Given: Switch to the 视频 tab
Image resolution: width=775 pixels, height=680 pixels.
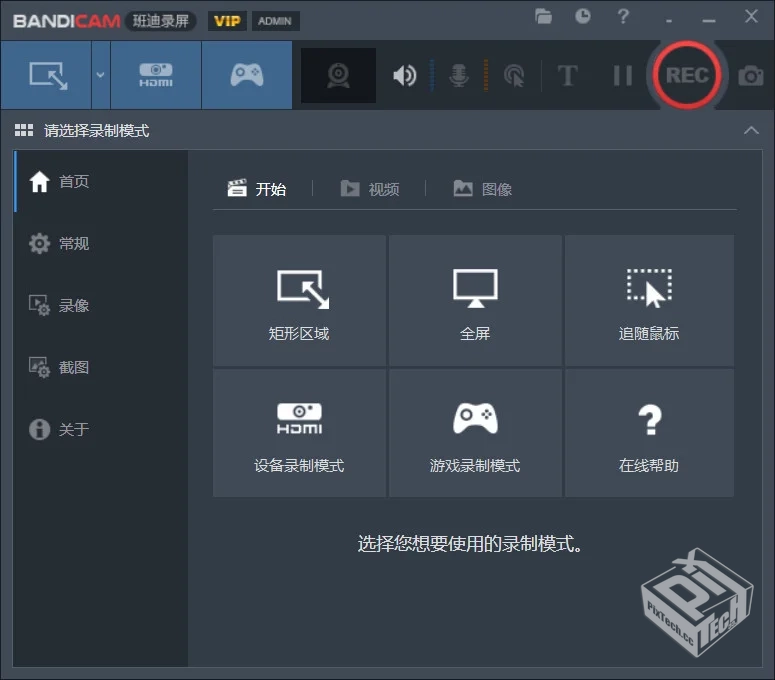Looking at the screenshot, I should [370, 189].
